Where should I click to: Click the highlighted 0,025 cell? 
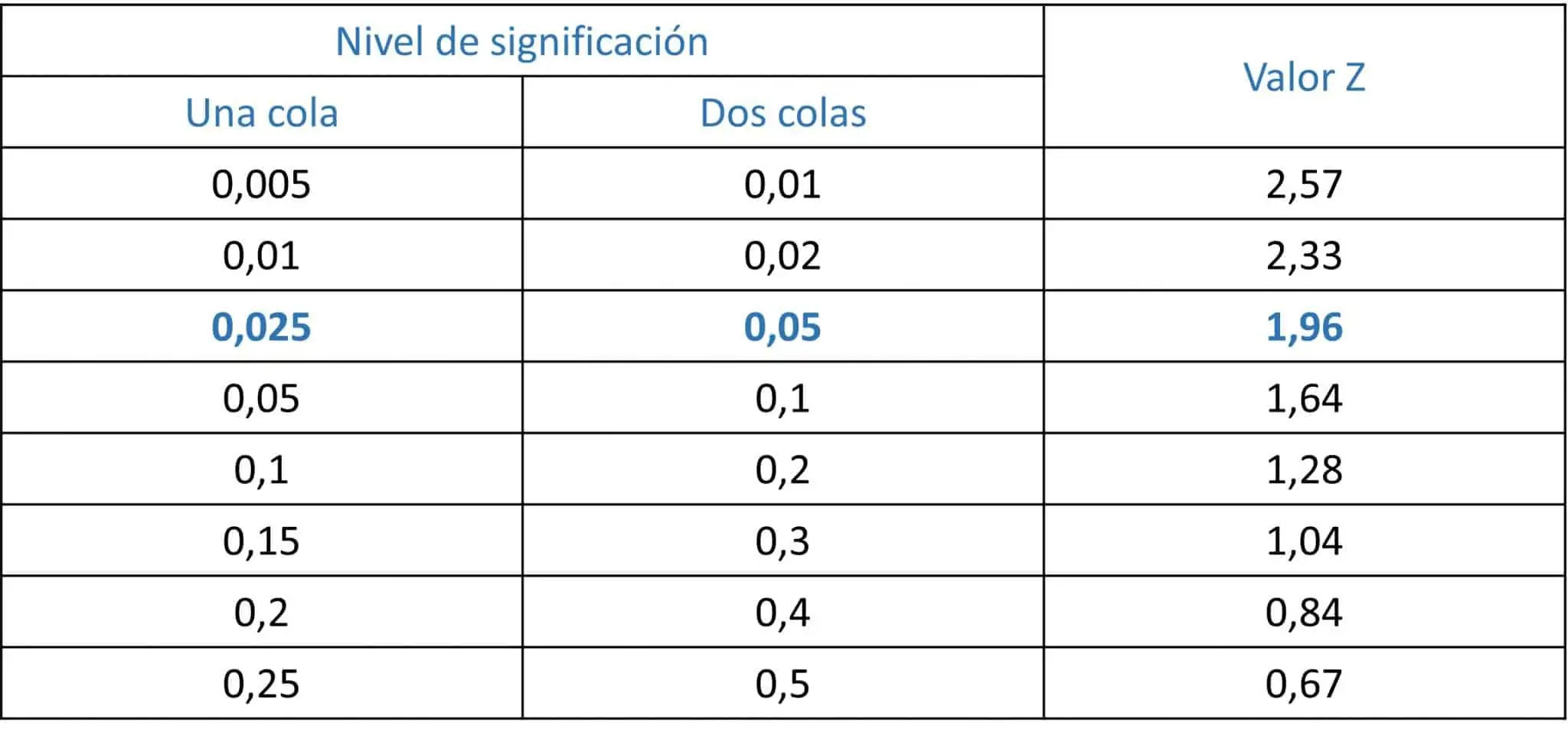point(261,327)
